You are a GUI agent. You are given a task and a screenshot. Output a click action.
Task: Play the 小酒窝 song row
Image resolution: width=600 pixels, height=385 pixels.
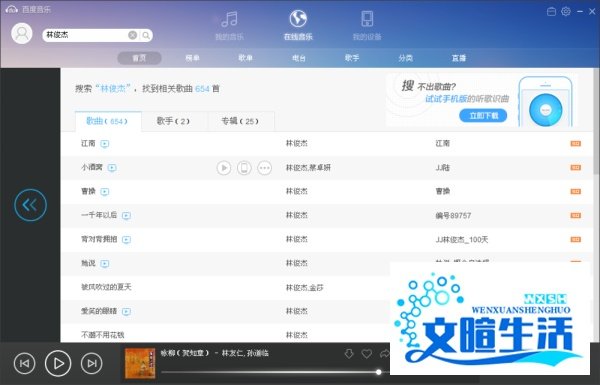(224, 168)
